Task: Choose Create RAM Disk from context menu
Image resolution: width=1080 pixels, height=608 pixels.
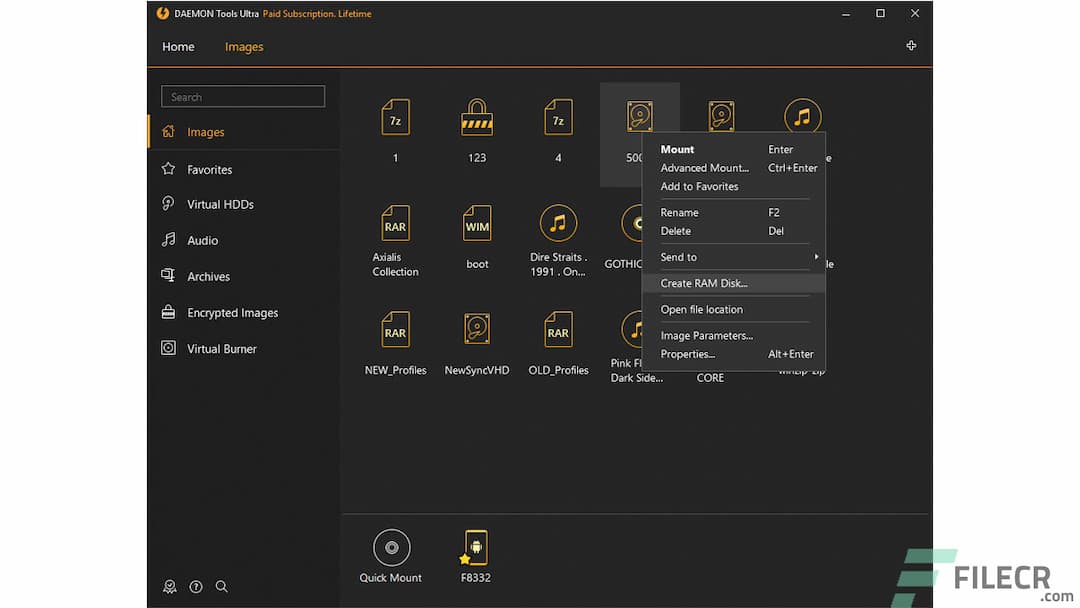Action: tap(704, 283)
